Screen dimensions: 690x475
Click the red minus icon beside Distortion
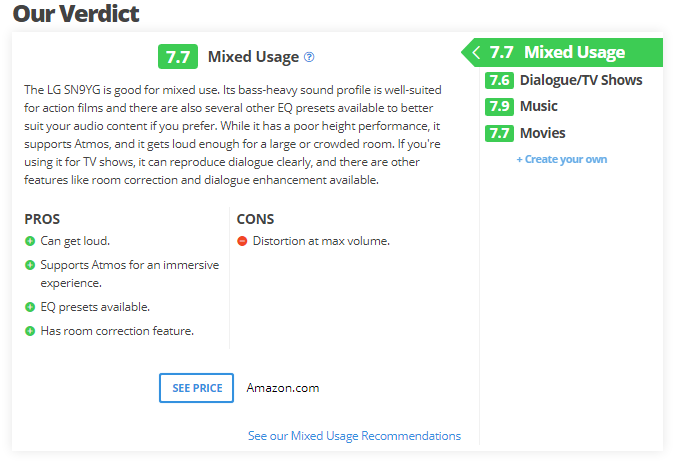point(242,241)
